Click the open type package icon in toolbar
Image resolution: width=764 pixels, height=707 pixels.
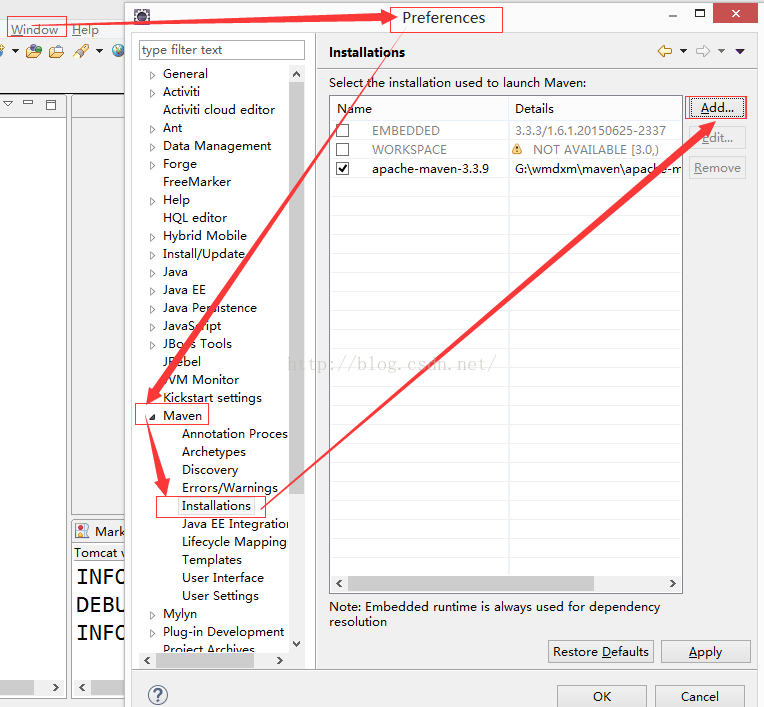pyautogui.click(x=34, y=51)
